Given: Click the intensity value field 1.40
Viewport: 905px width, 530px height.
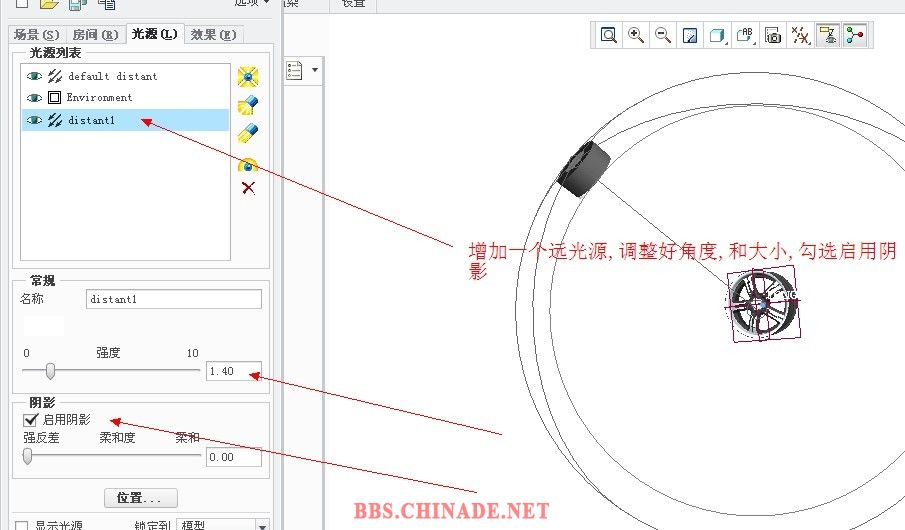Looking at the screenshot, I should [x=234, y=371].
